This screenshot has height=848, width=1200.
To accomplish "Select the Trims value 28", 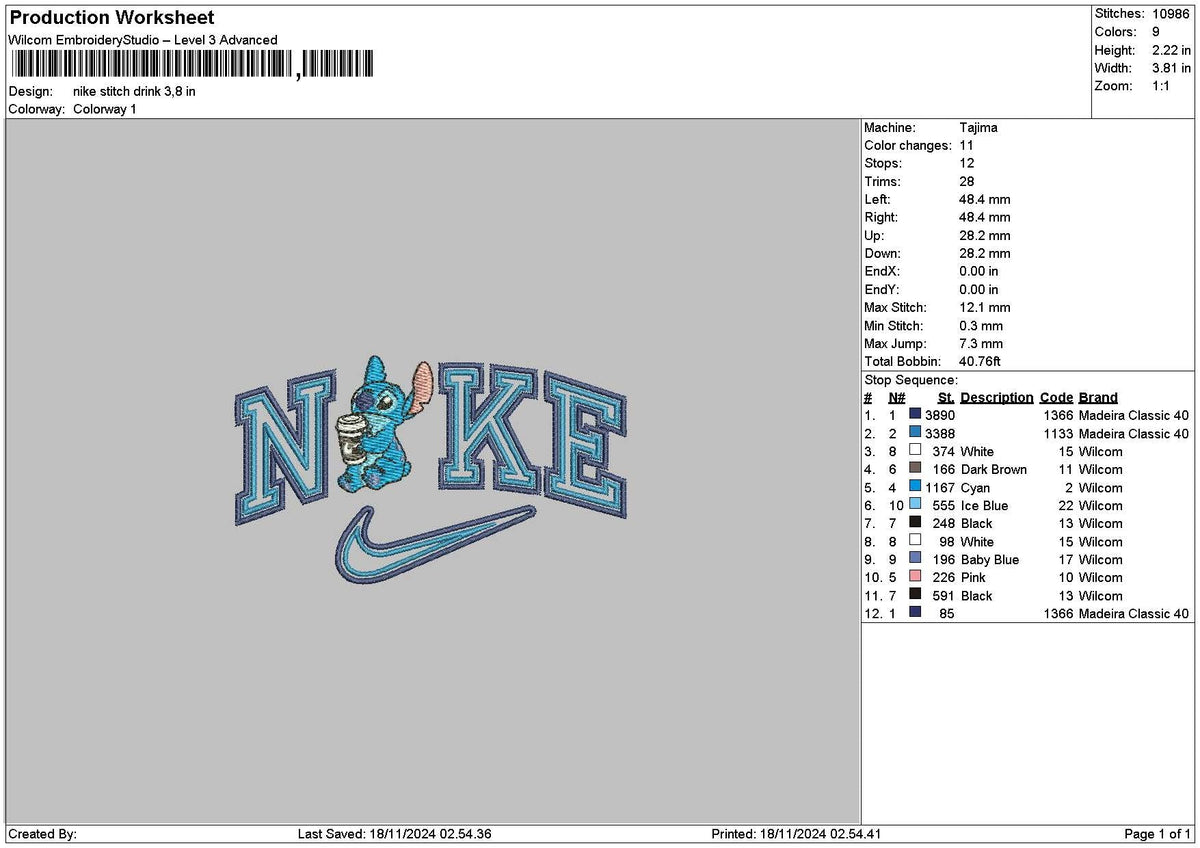I will [967, 181].
